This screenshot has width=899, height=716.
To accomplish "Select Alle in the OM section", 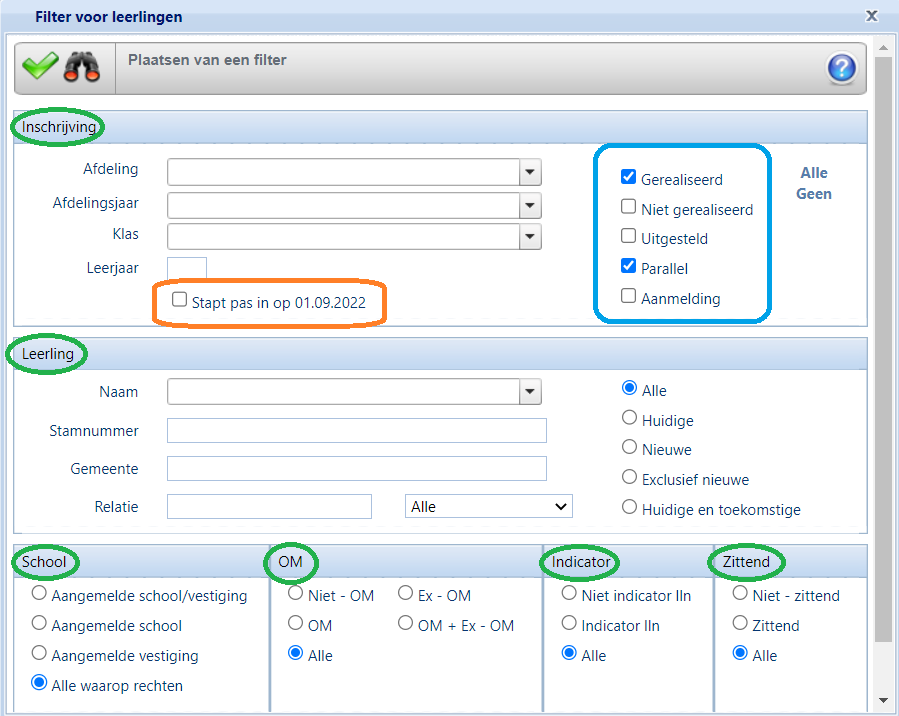I will coord(295,652).
